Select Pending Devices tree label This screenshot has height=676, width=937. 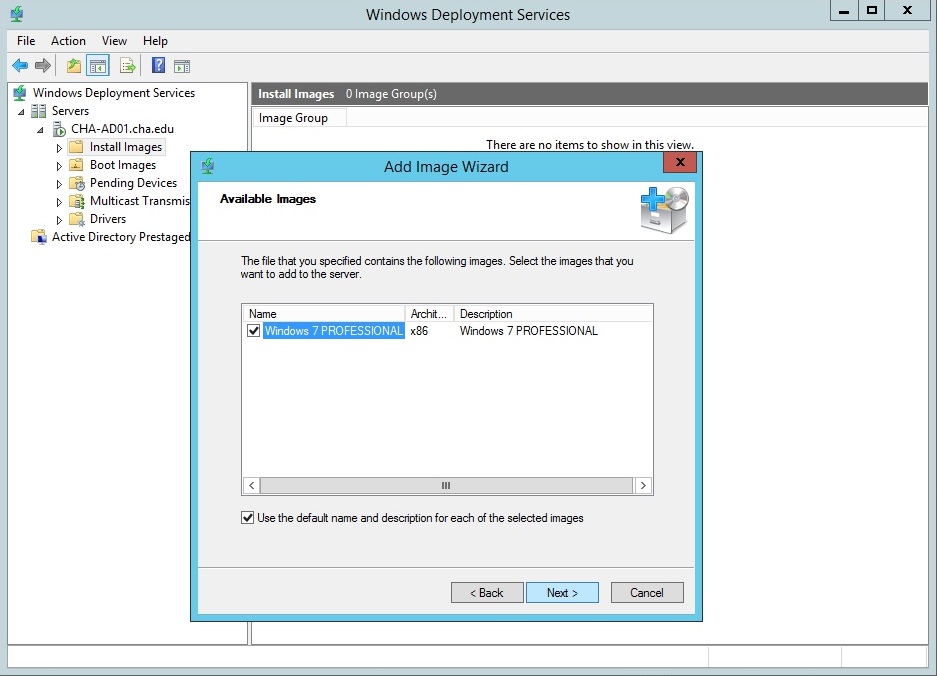[x=133, y=183]
